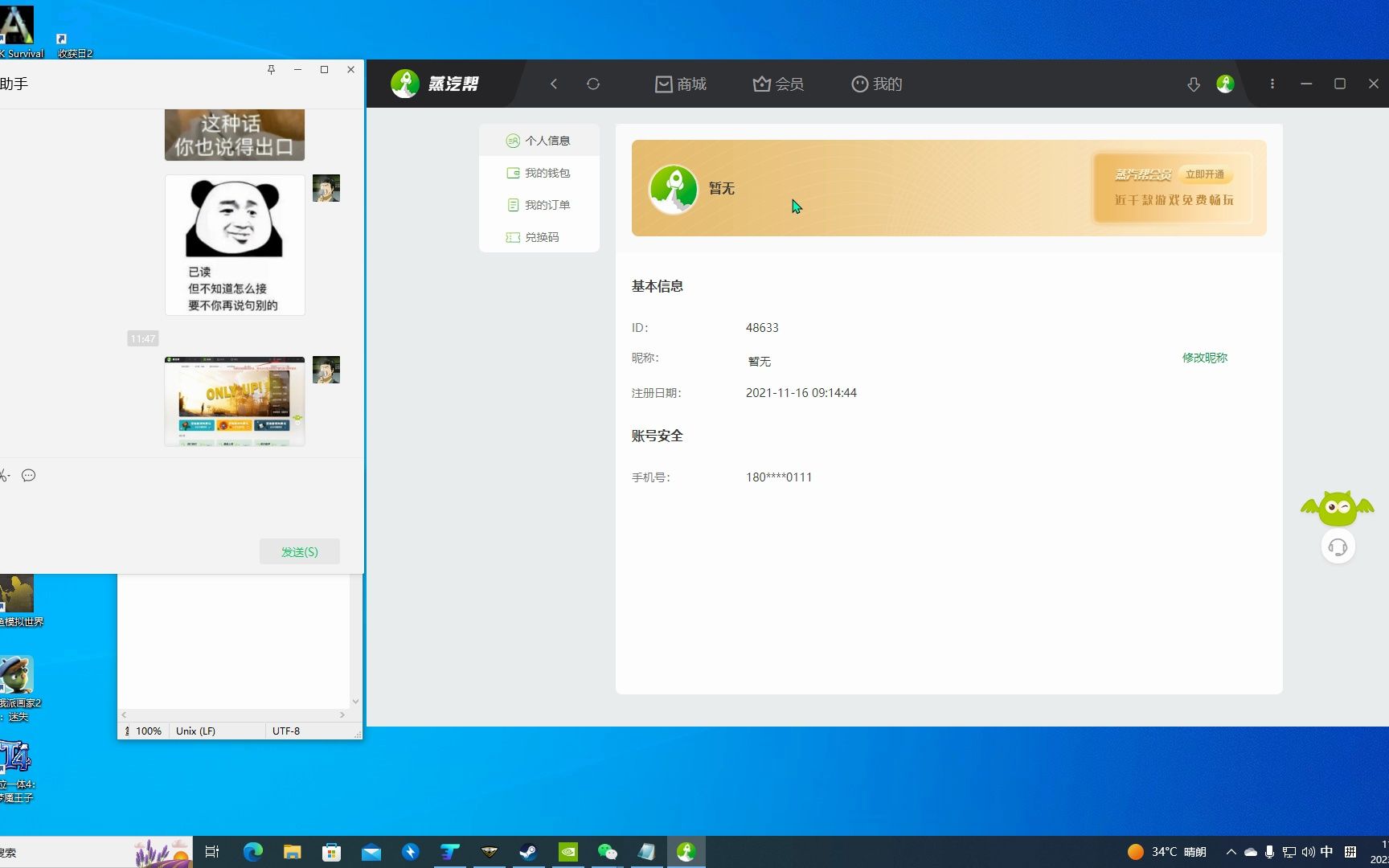Open the 会员 membership tab

[x=778, y=84]
